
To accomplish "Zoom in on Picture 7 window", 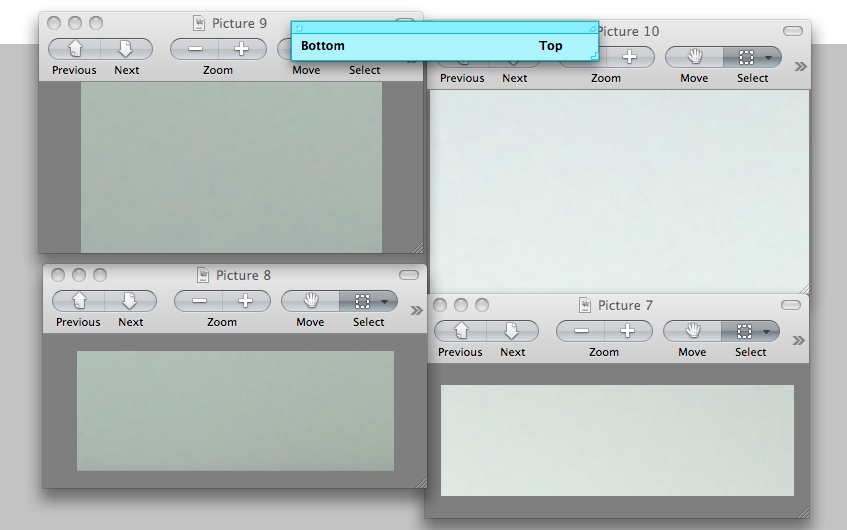I will (628, 331).
